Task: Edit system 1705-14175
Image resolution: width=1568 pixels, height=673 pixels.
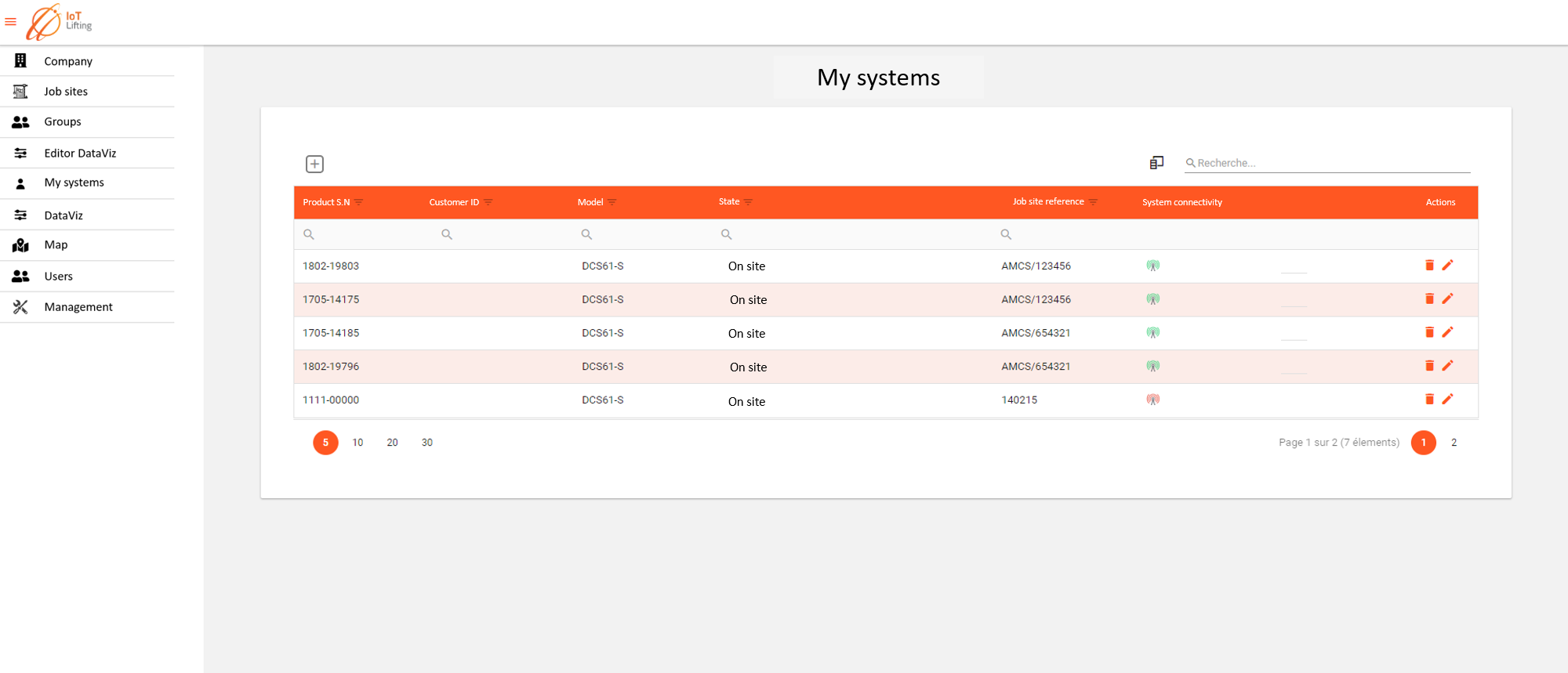Action: pos(1447,299)
